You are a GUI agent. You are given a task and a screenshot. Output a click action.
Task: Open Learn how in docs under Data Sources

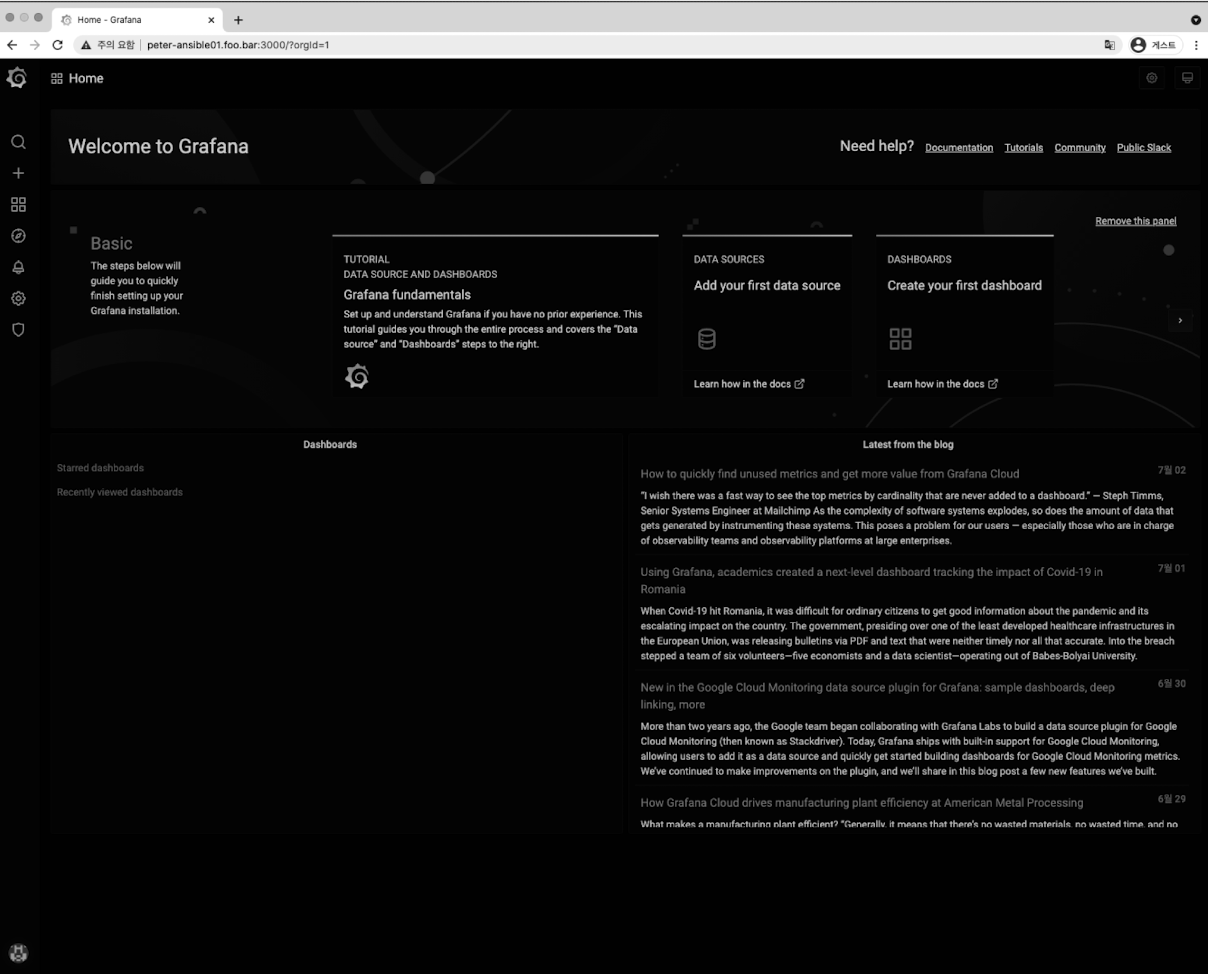pos(749,384)
